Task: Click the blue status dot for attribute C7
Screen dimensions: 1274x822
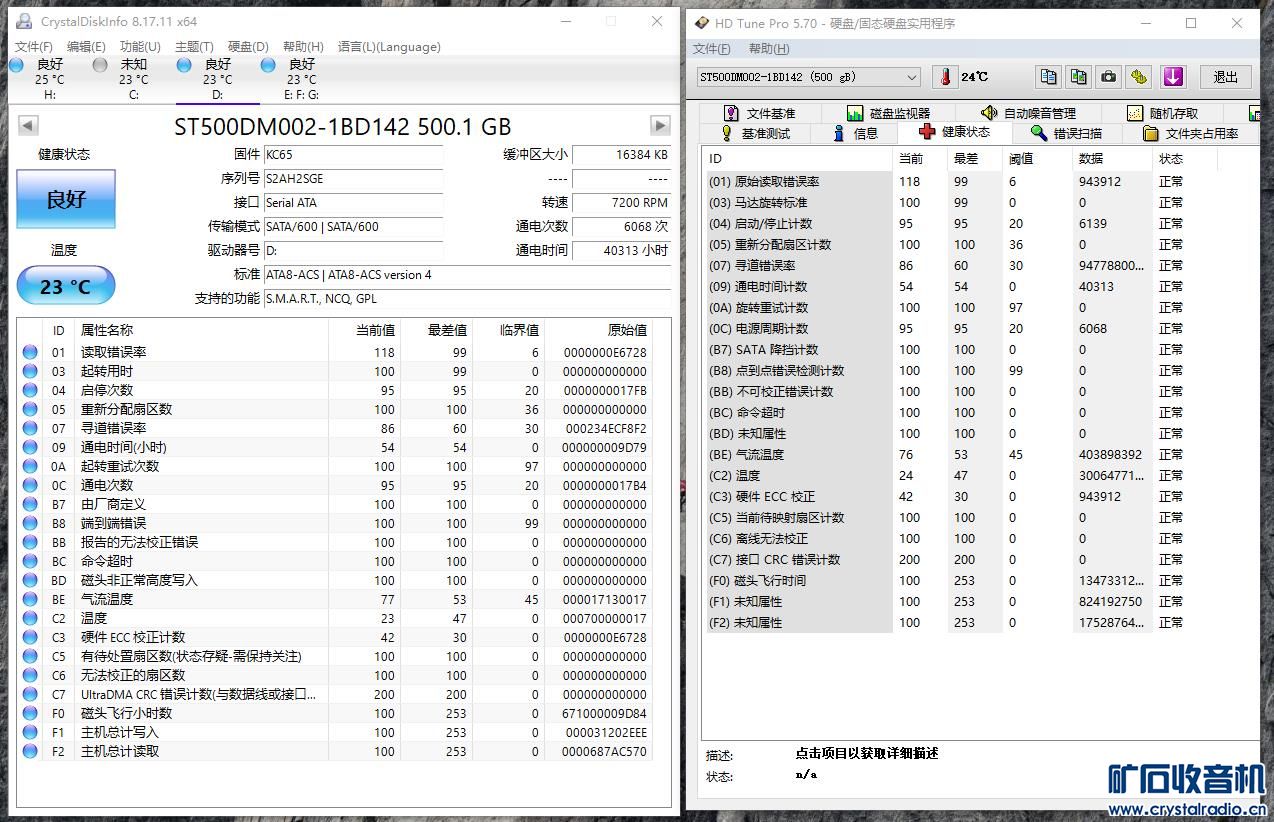Action: [x=30, y=694]
